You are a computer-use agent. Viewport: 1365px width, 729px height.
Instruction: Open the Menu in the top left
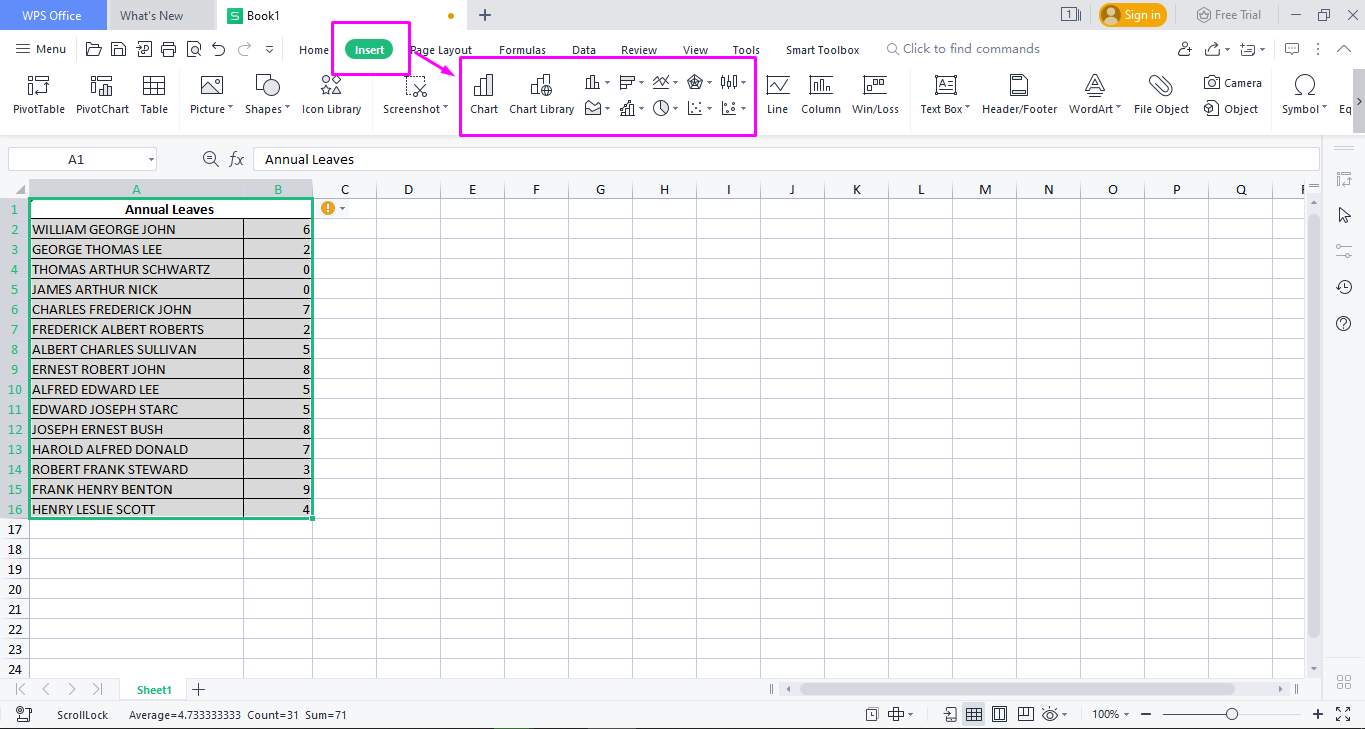point(41,48)
